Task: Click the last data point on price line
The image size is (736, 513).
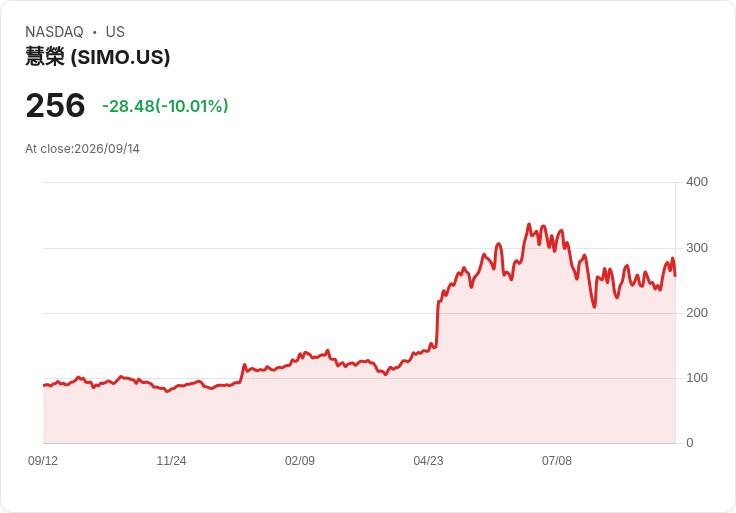Action: (x=675, y=276)
